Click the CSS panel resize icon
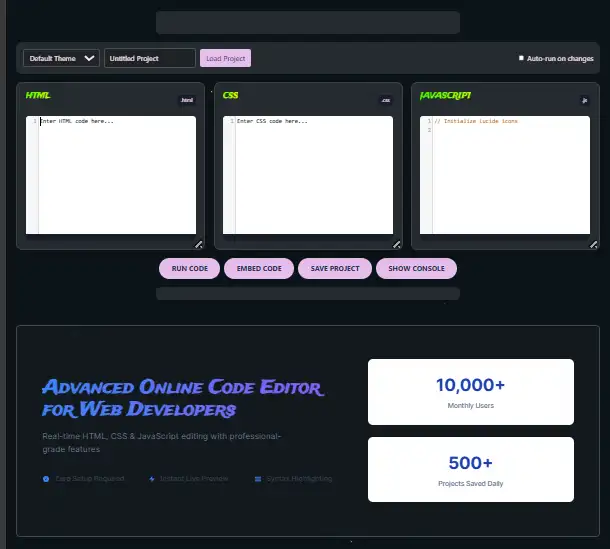This screenshot has height=549, width=610. tap(396, 244)
